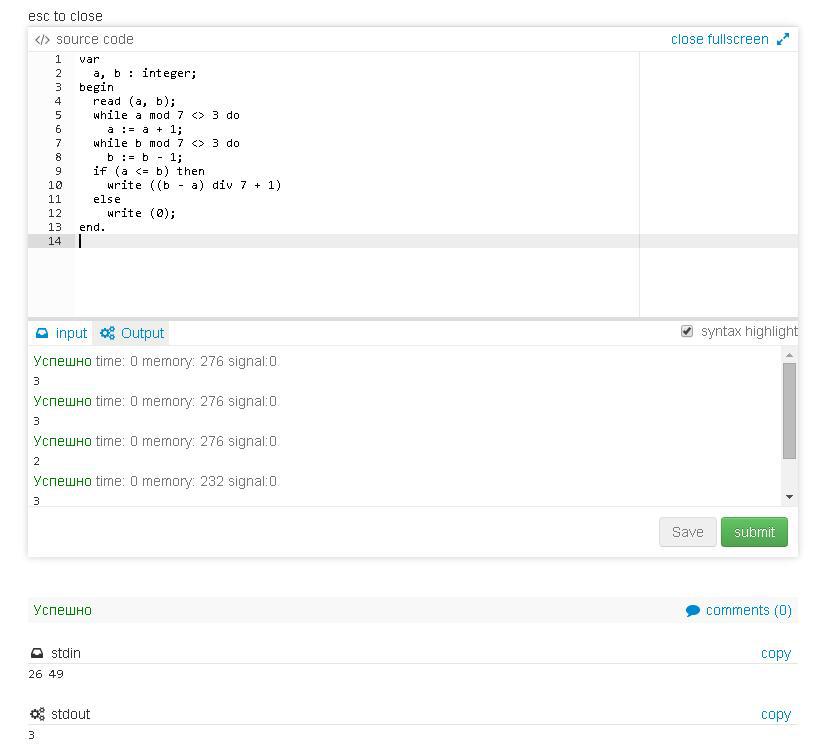The height and width of the screenshot is (754, 822).
Task: Click the comments speech bubble icon
Action: (693, 610)
